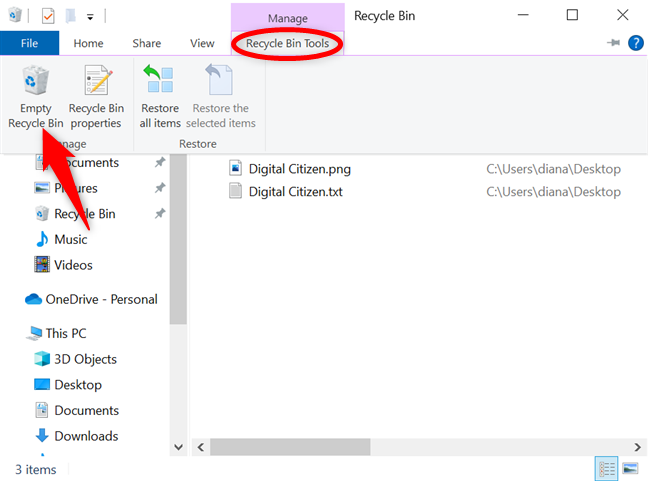Click the Downloads arrow icon

click(42, 435)
